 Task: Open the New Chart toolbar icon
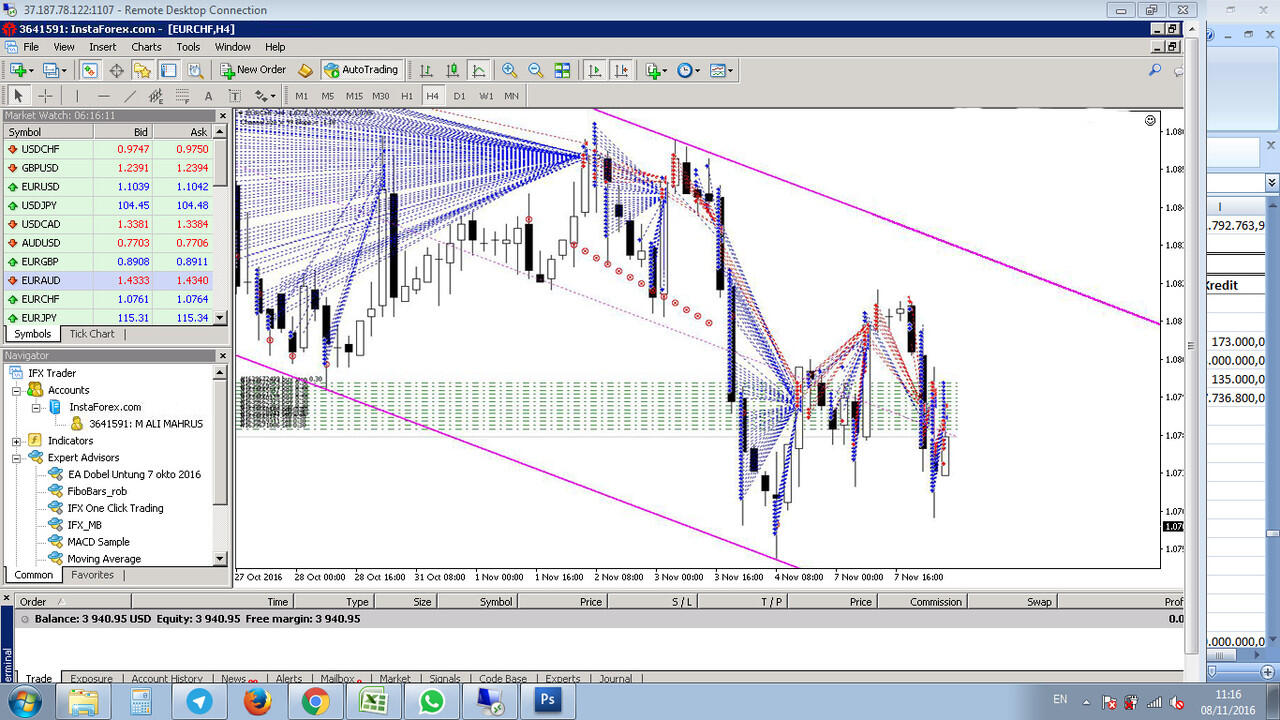click(x=20, y=70)
